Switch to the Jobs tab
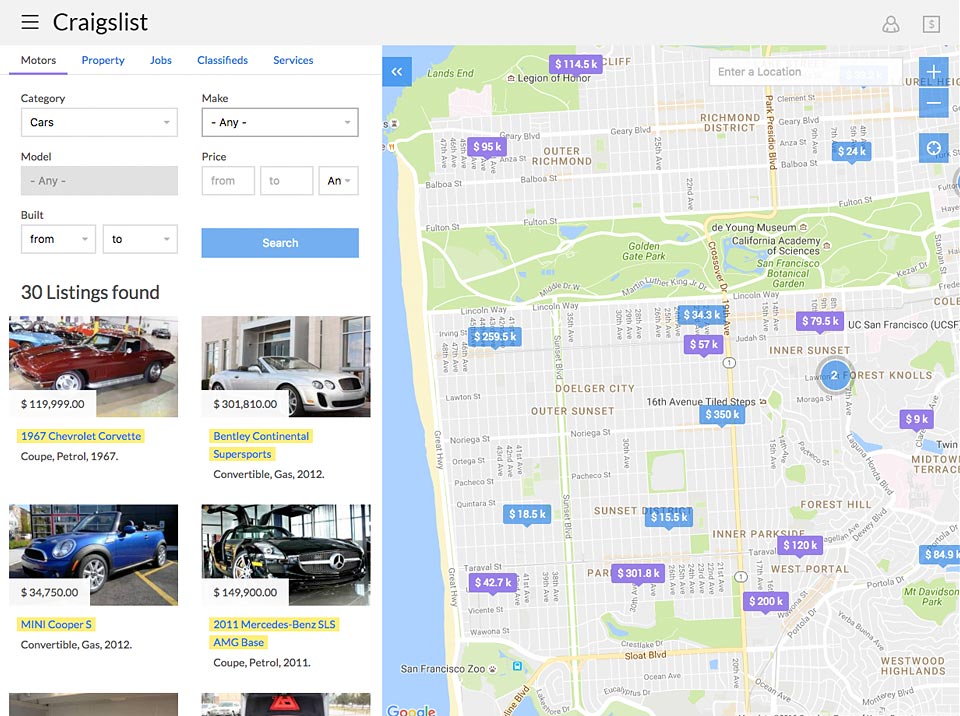 pos(160,60)
